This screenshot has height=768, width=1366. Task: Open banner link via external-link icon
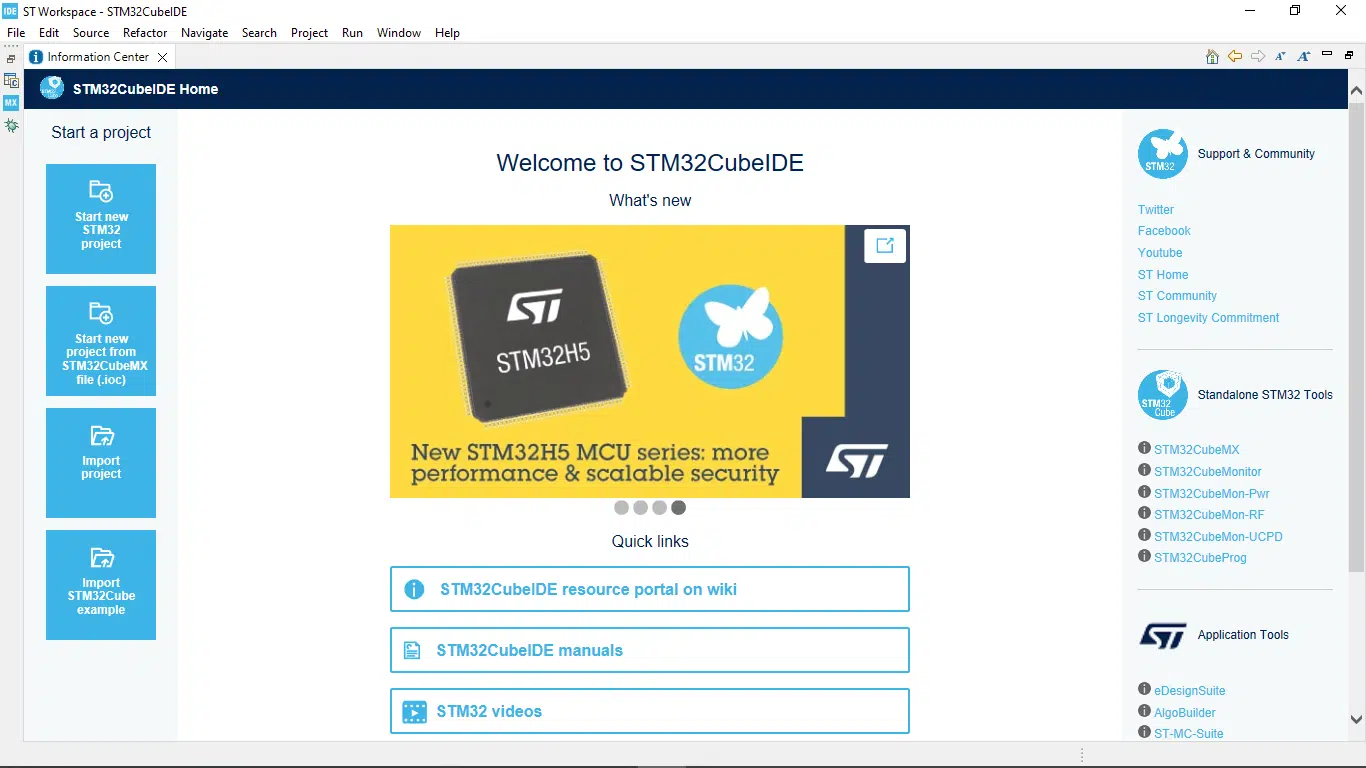(885, 245)
